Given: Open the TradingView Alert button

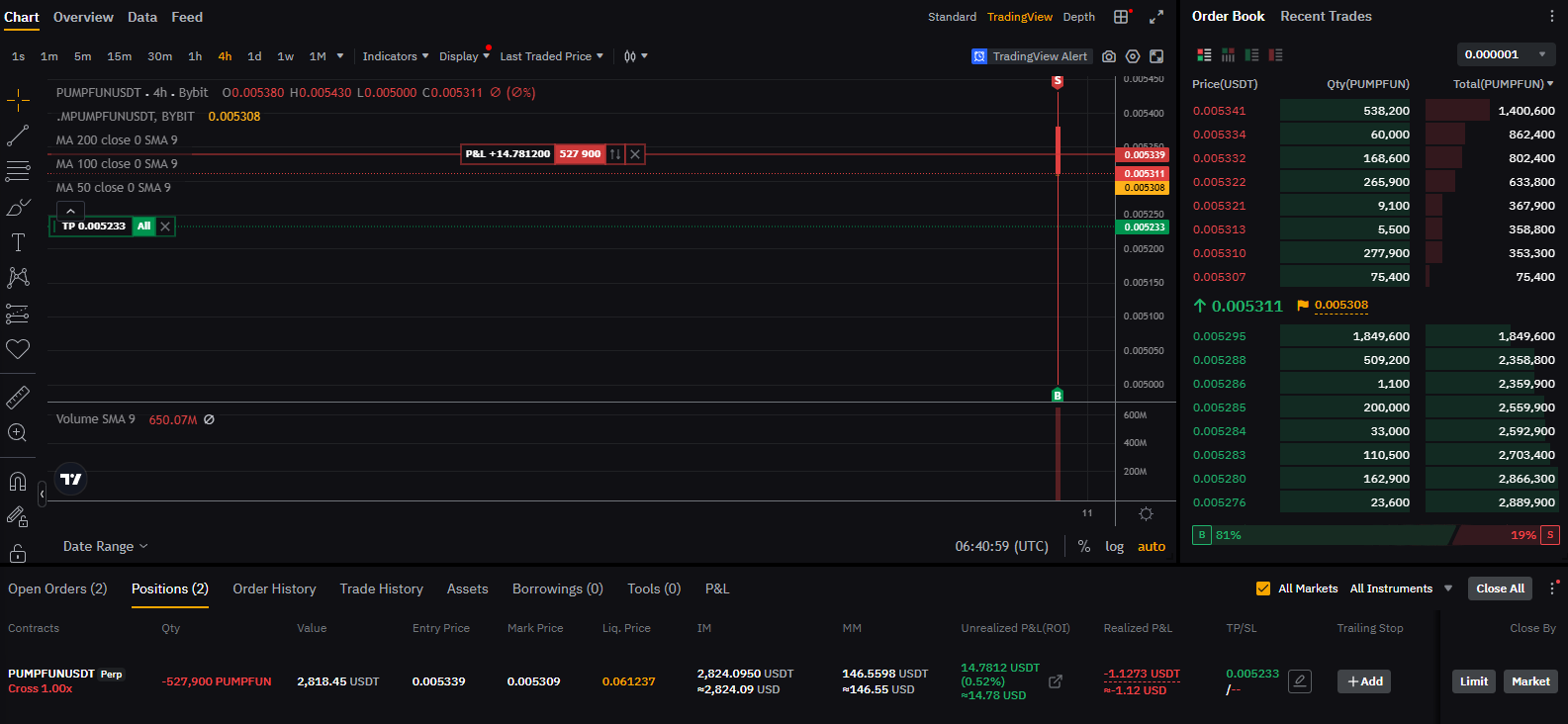Looking at the screenshot, I should coord(1031,56).
